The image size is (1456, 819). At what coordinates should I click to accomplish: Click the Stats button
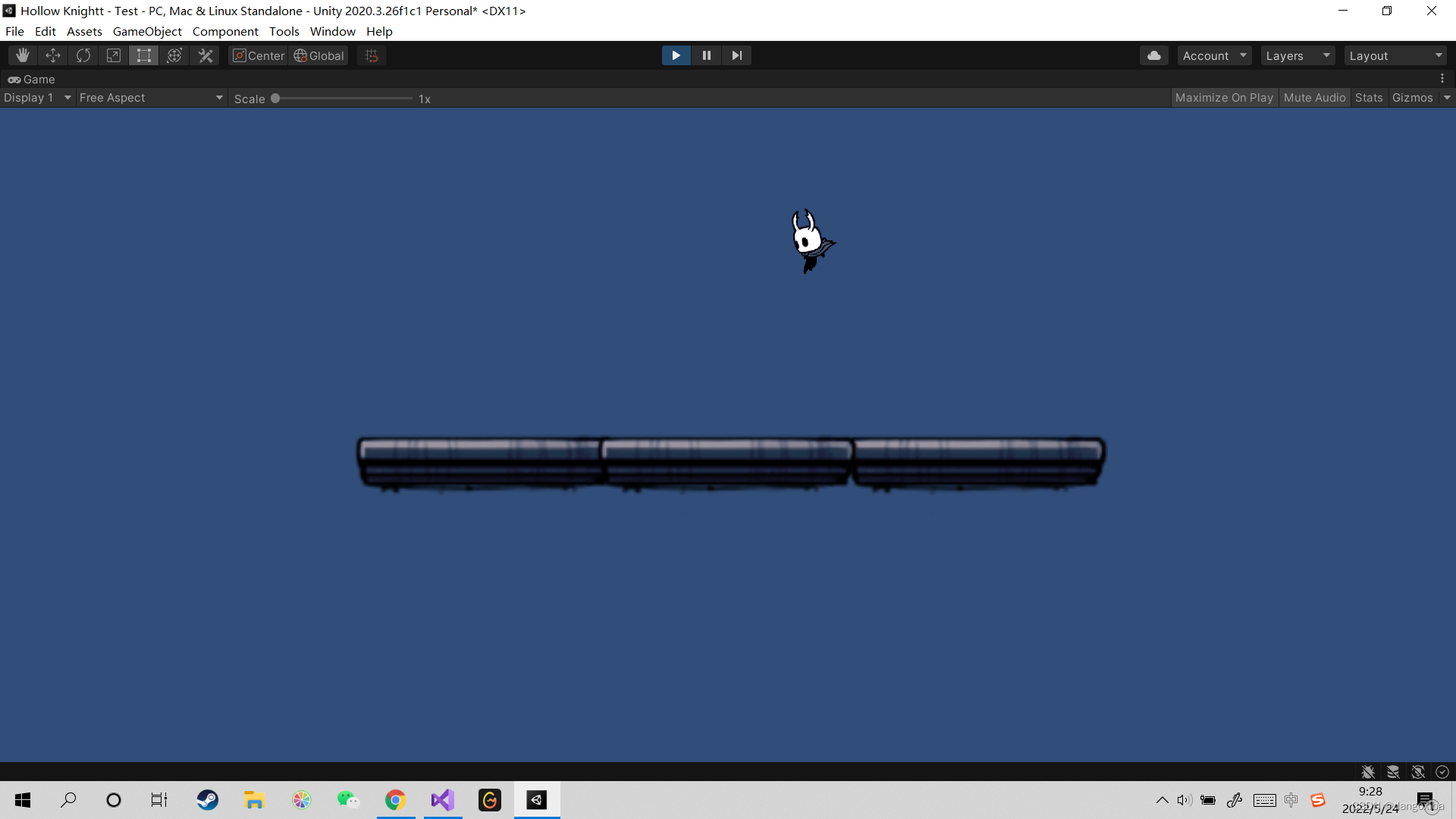point(1368,98)
